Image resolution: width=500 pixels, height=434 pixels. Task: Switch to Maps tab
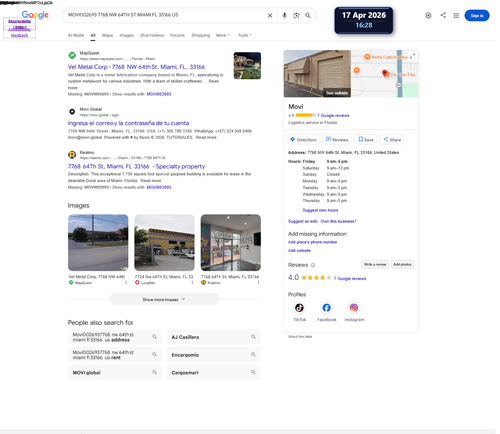108,35
